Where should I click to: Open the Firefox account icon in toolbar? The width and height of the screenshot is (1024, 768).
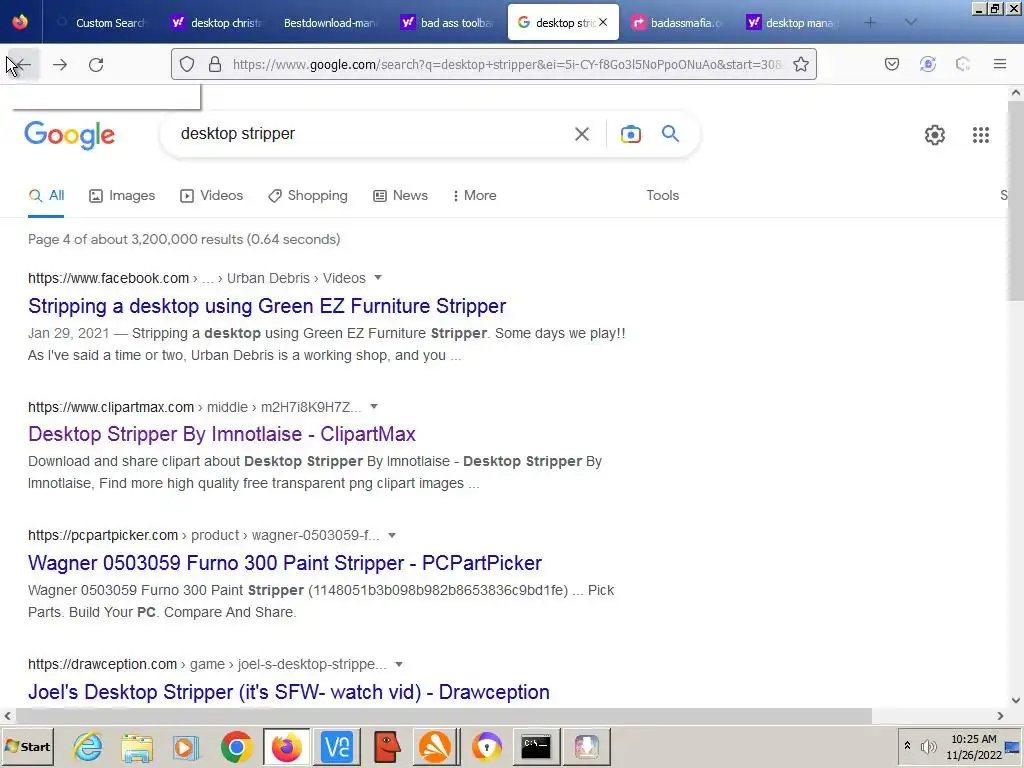[x=927, y=64]
